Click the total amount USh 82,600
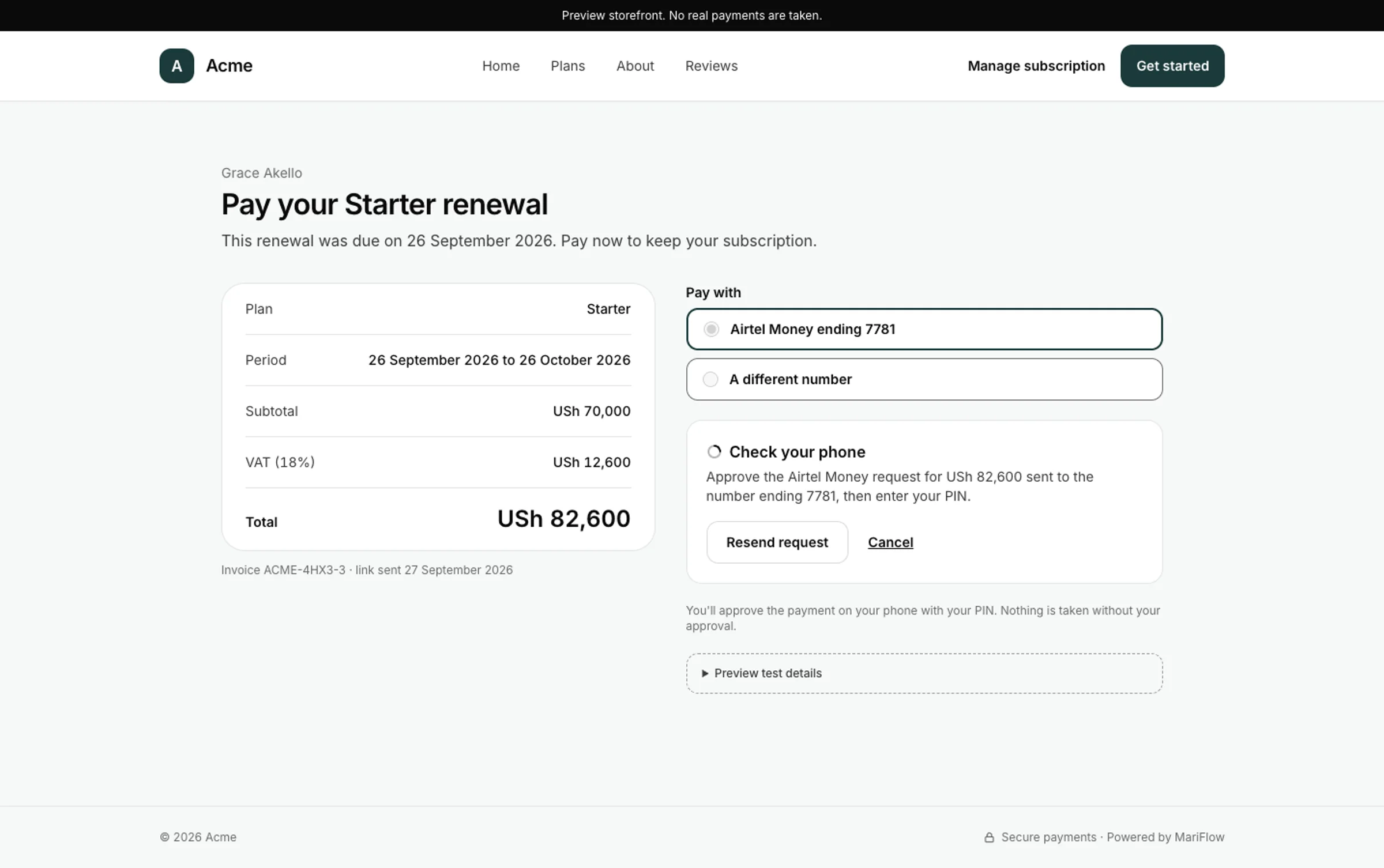1384x868 pixels. pyautogui.click(x=563, y=519)
